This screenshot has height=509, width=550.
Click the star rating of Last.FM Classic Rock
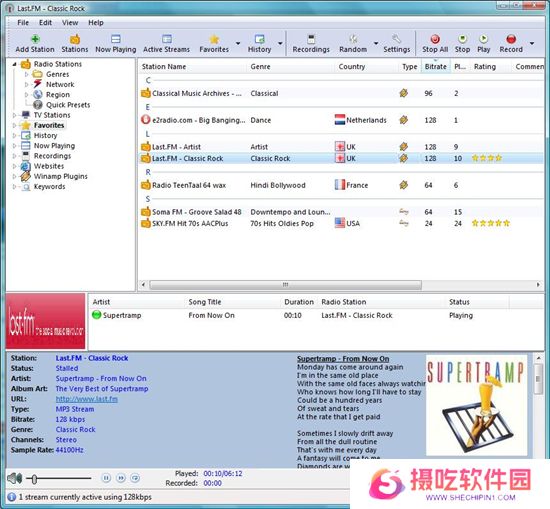pos(487,158)
